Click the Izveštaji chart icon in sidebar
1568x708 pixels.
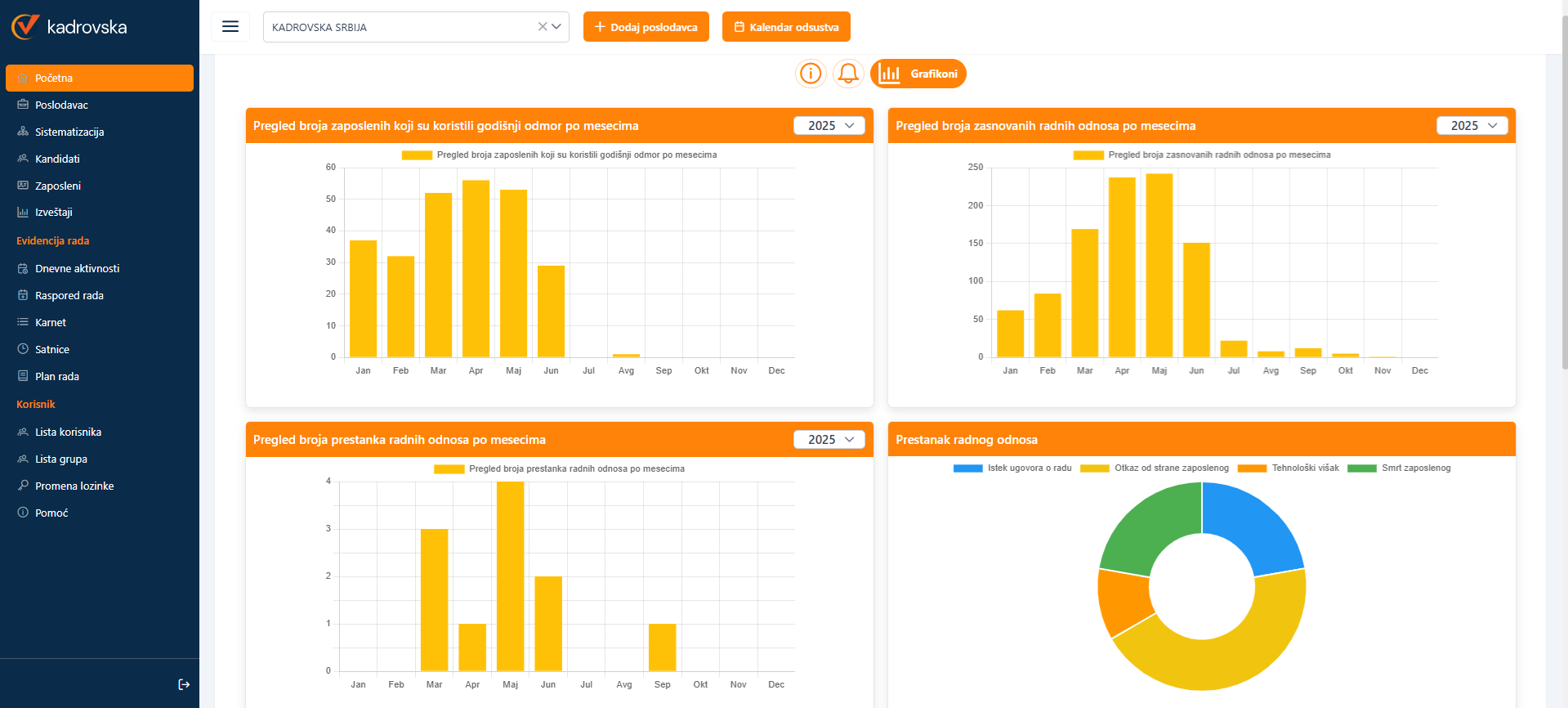(23, 213)
